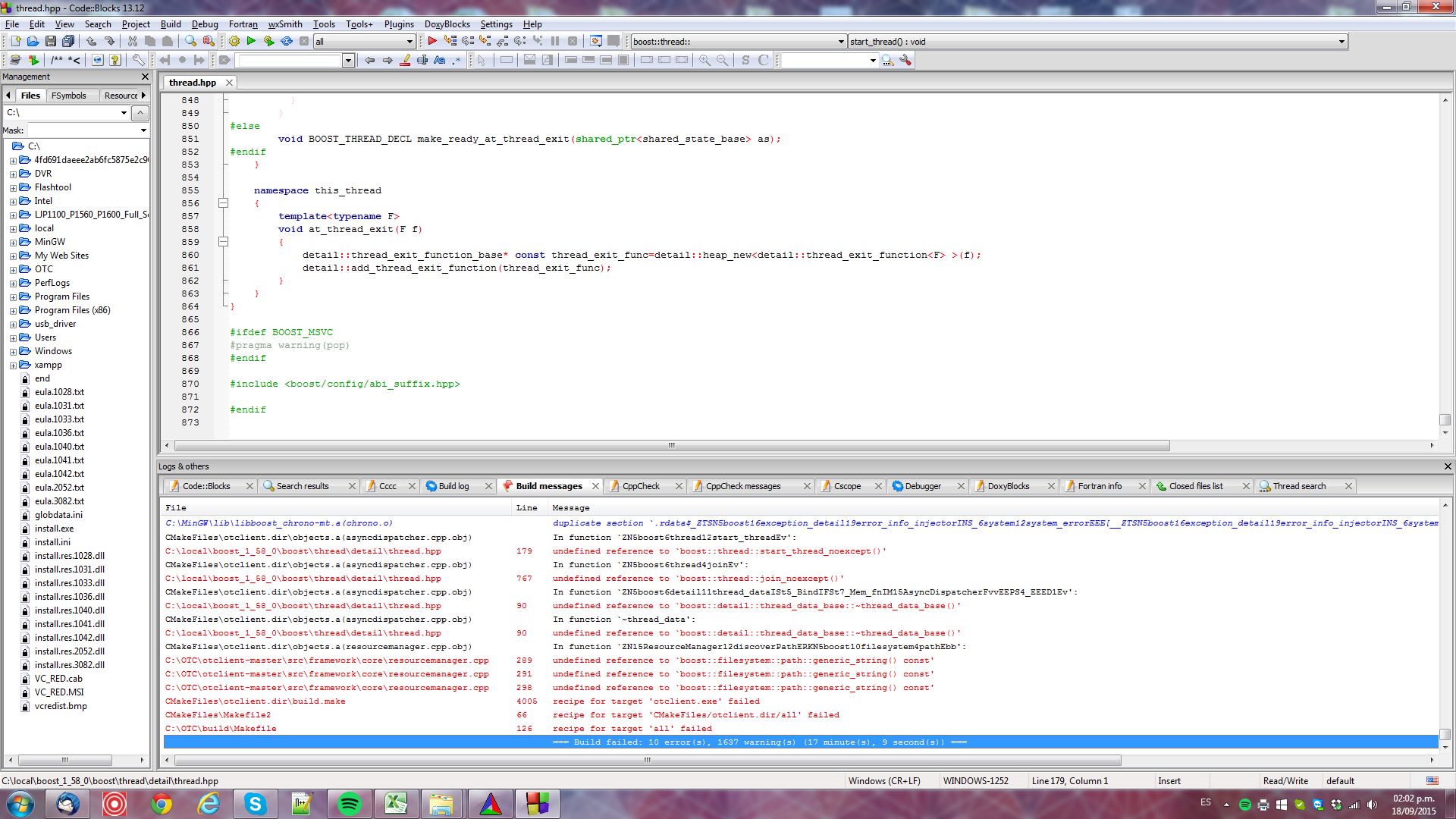Click the wrench preferences icon in DoxyBlocks toolbar
Screen dimensions: 1456x819
tap(138, 60)
